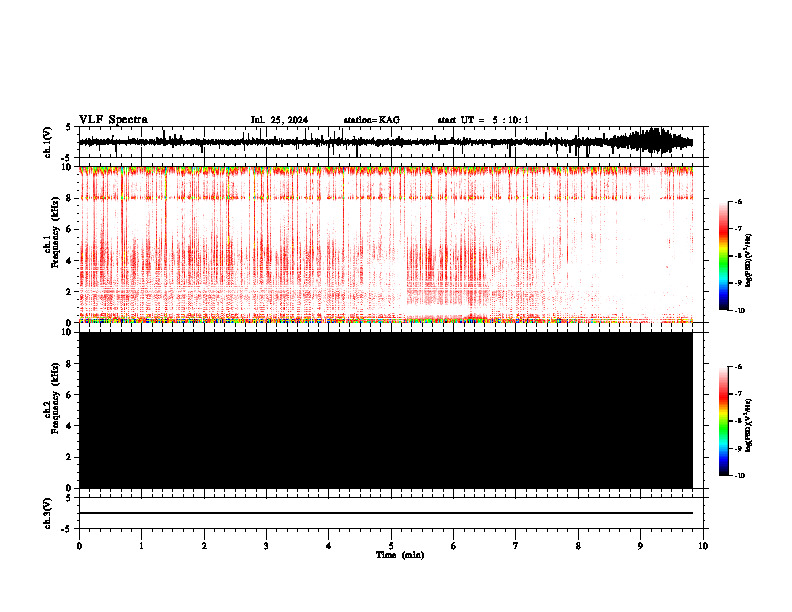This screenshot has width=792, height=612.
Task: Click the ch.1 red spectrogram panel
Action: (x=385, y=244)
